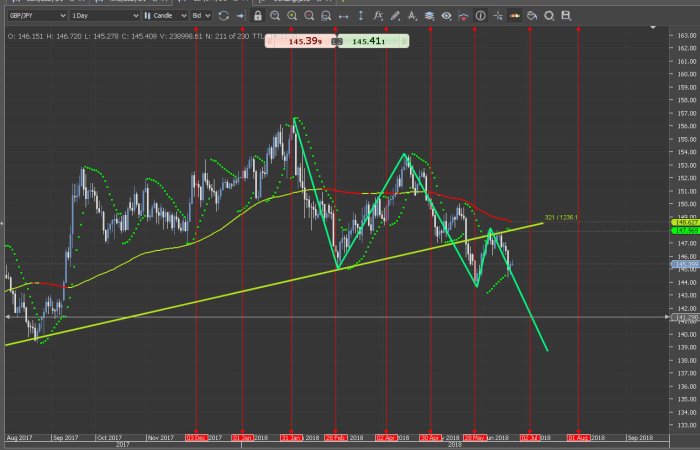
Task: Toggle the eye visibility icon
Action: click(446, 16)
